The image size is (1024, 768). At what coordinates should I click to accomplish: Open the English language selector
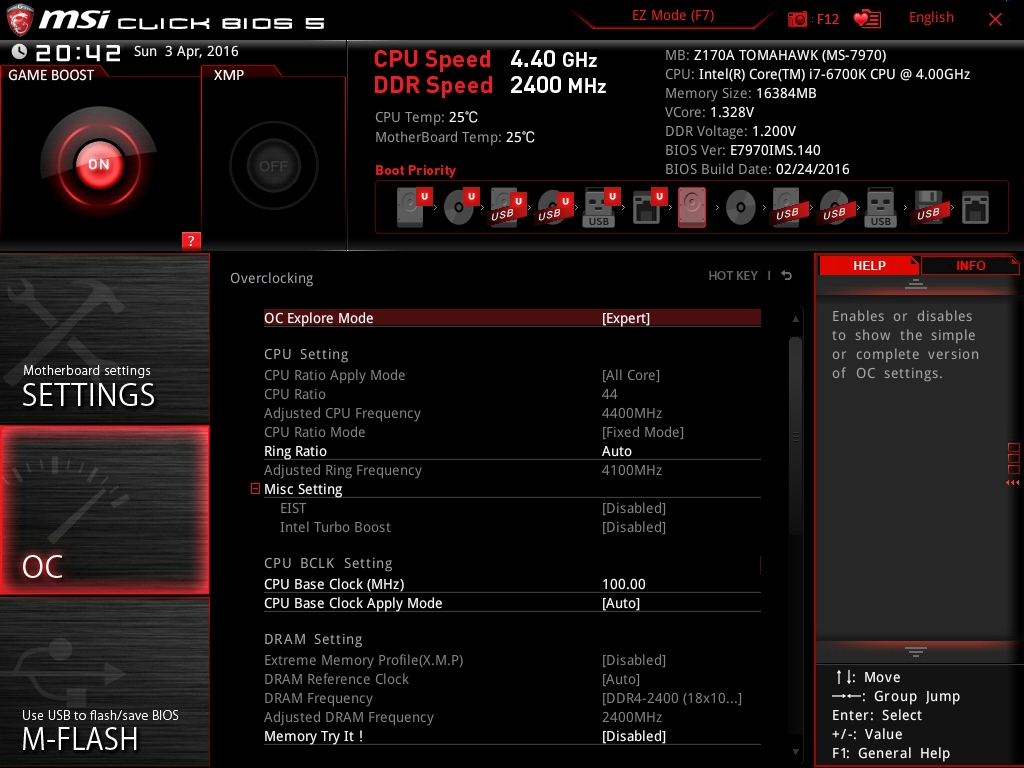coord(931,18)
